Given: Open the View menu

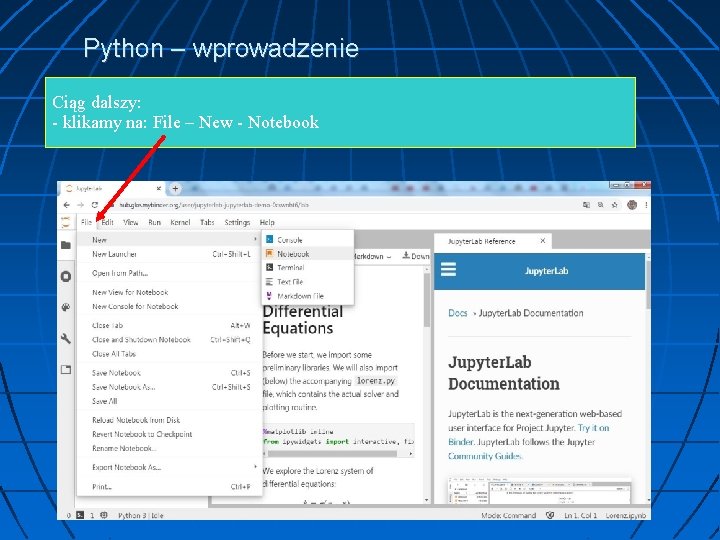Looking at the screenshot, I should tap(130, 222).
